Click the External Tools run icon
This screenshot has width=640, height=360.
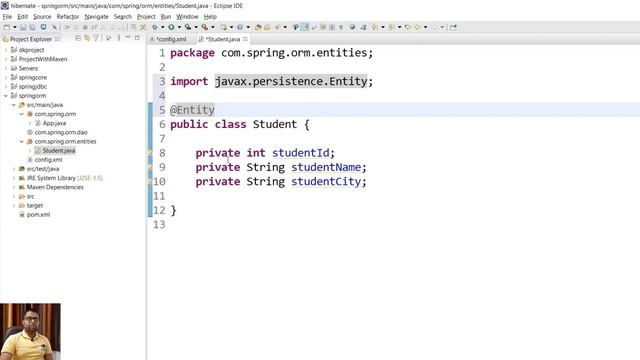pyautogui.click(x=204, y=27)
